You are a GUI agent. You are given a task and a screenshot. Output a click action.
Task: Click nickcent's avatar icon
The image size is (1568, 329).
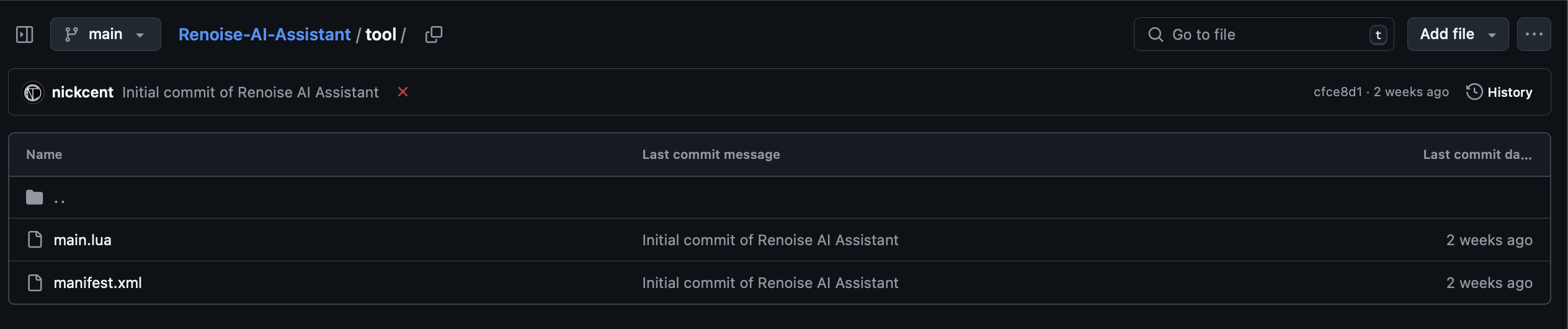click(x=33, y=92)
